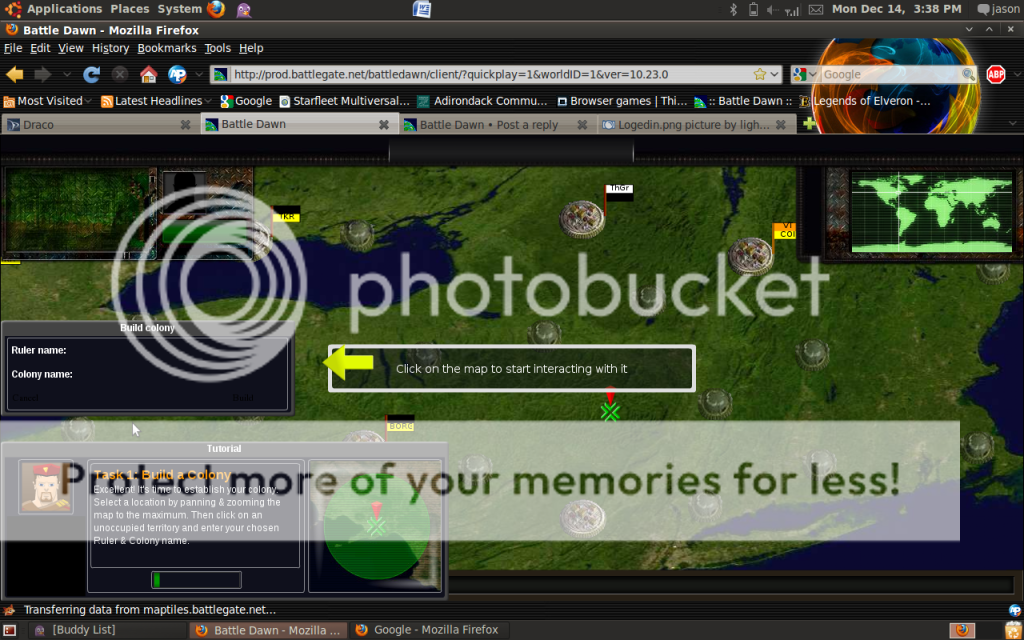The image size is (1024, 640).
Task: Open the Tools menu
Action: click(x=217, y=48)
